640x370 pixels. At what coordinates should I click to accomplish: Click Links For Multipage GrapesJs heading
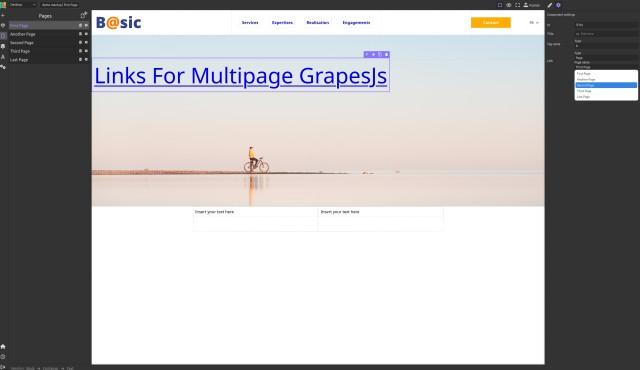[240, 75]
